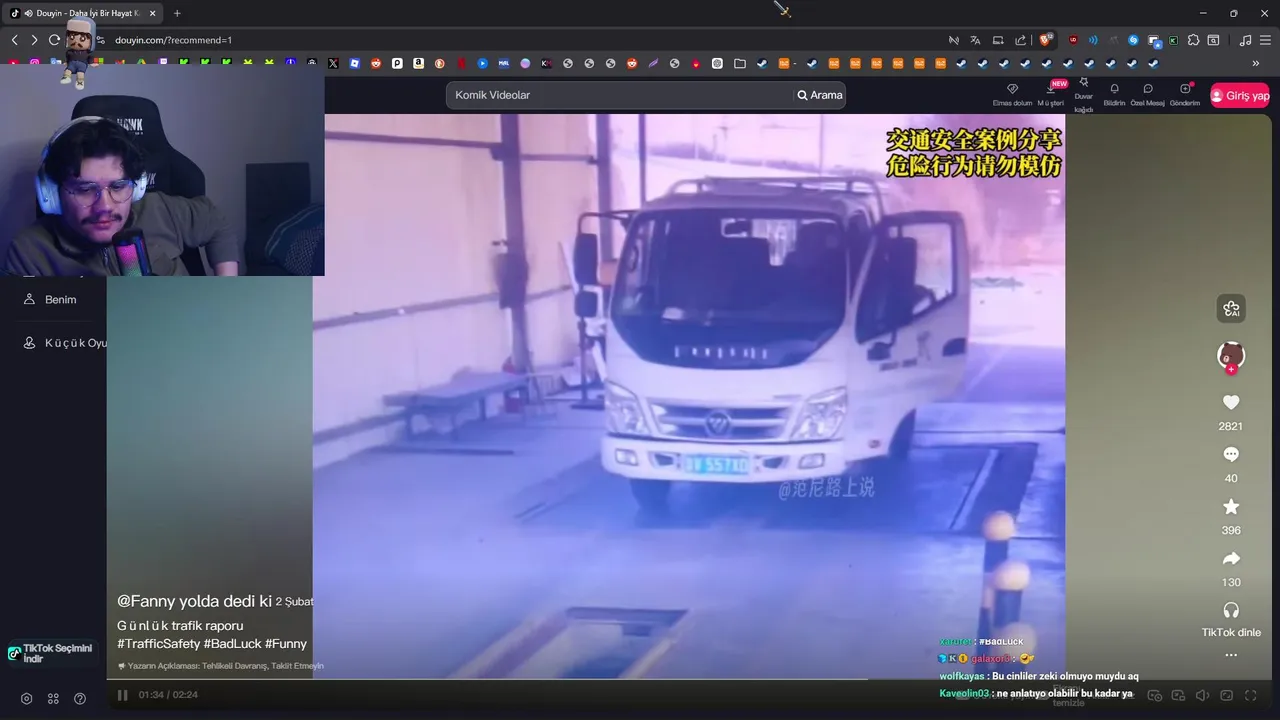Open the creator's profile avatar
The width and height of the screenshot is (1280, 720).
point(1231,355)
